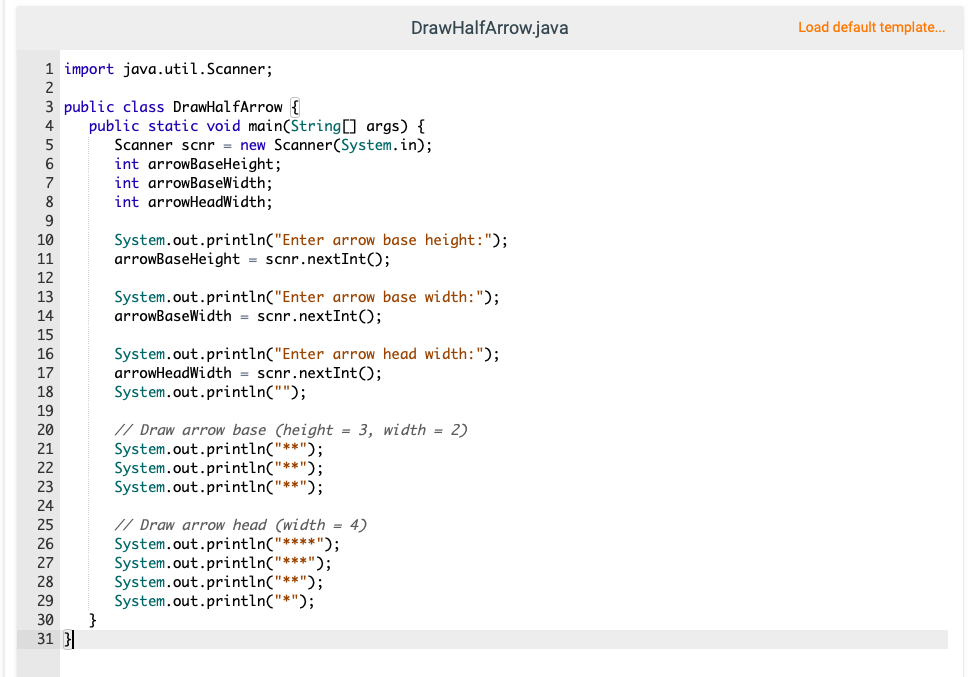Click arrowHeadWidth = scnr.nextInt() line

[248, 373]
